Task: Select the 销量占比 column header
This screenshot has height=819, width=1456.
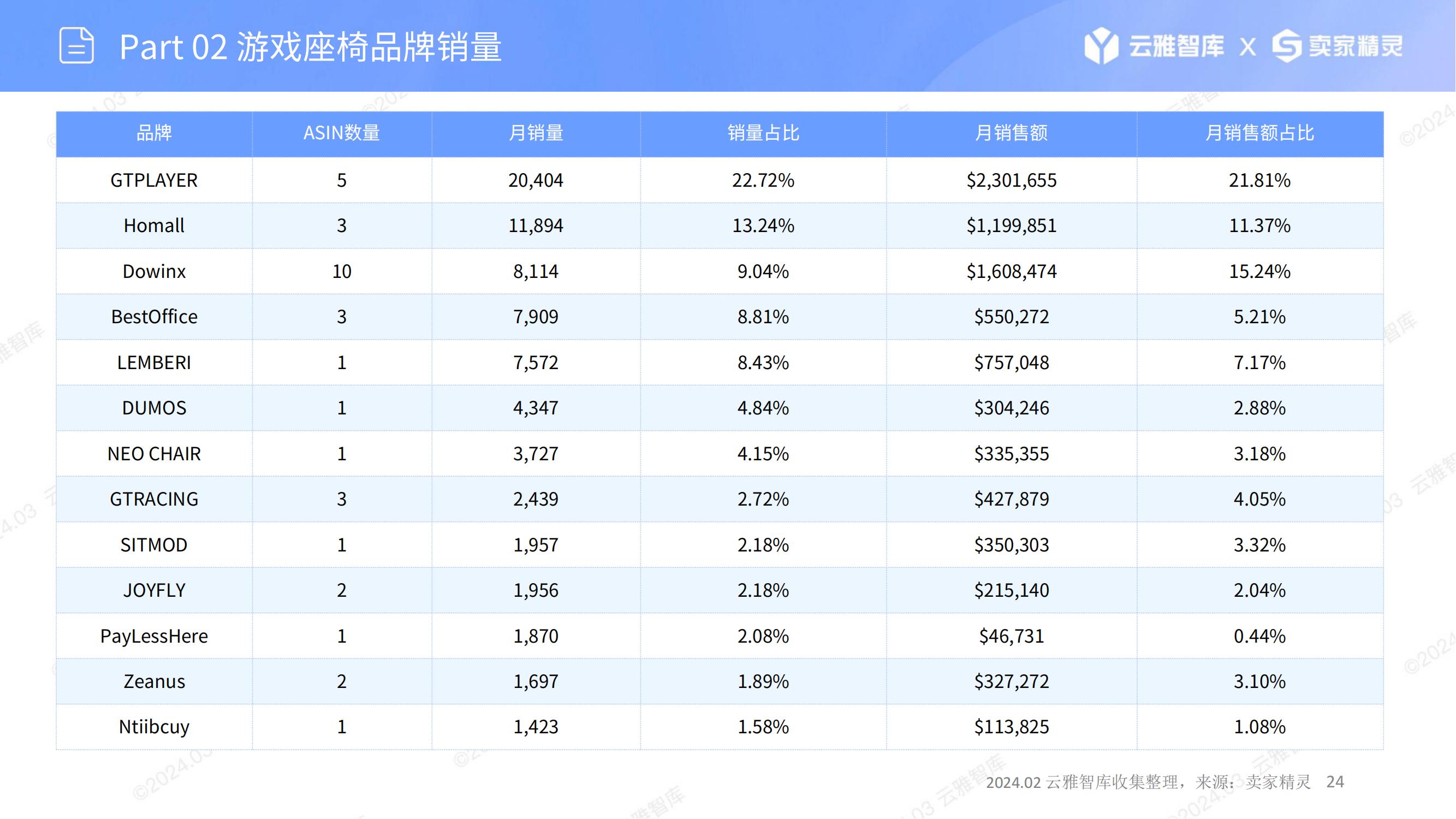Action: (x=763, y=133)
